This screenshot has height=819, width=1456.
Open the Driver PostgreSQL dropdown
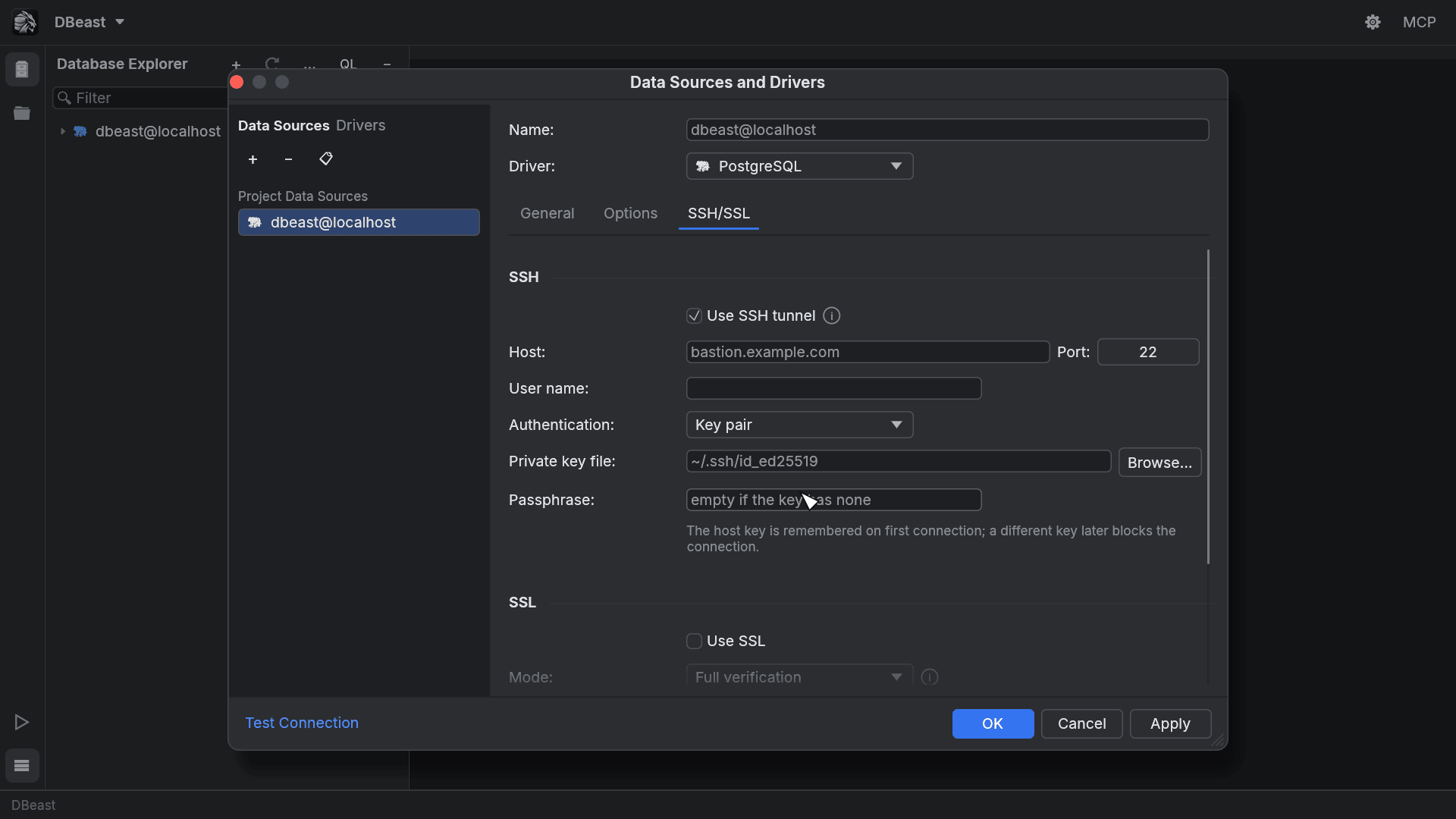tap(799, 166)
